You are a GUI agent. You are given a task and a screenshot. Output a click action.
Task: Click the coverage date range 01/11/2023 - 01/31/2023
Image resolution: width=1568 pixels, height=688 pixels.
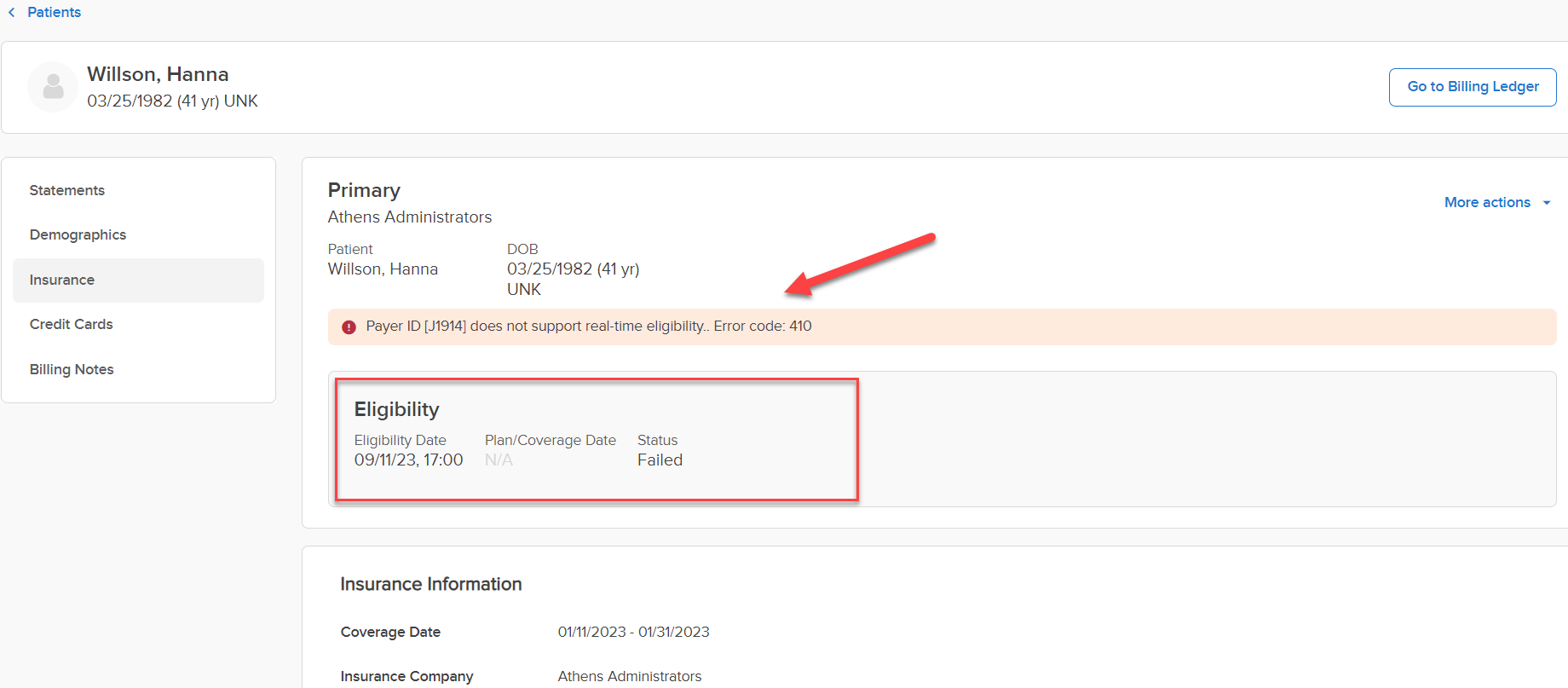(x=633, y=633)
